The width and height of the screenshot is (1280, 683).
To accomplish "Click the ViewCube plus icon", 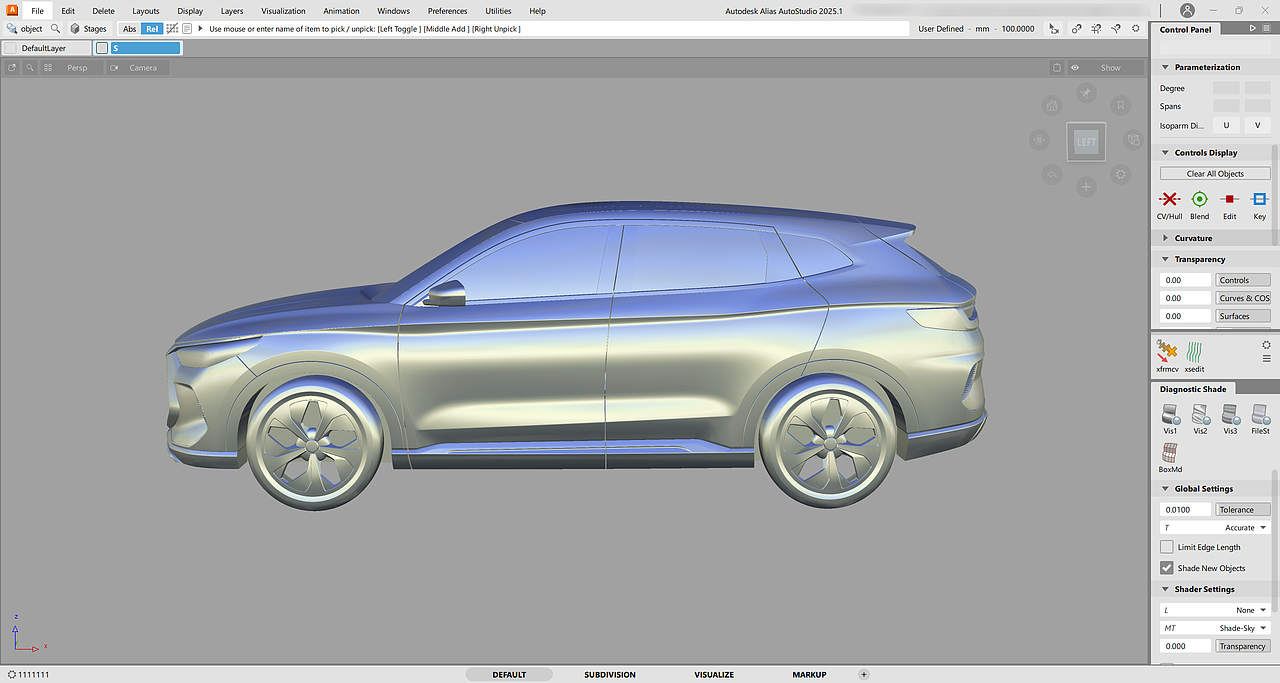I will point(1087,187).
